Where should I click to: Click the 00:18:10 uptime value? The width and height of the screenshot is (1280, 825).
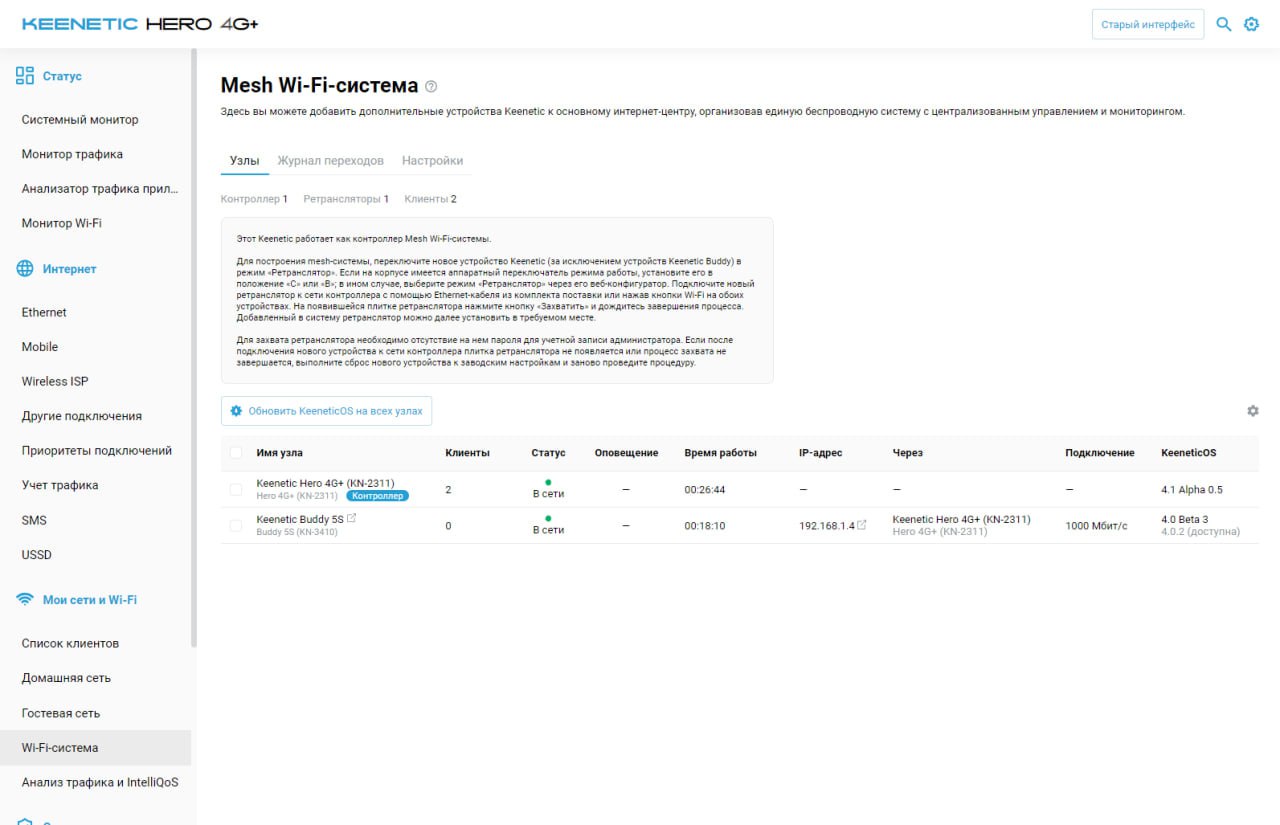click(x=705, y=526)
